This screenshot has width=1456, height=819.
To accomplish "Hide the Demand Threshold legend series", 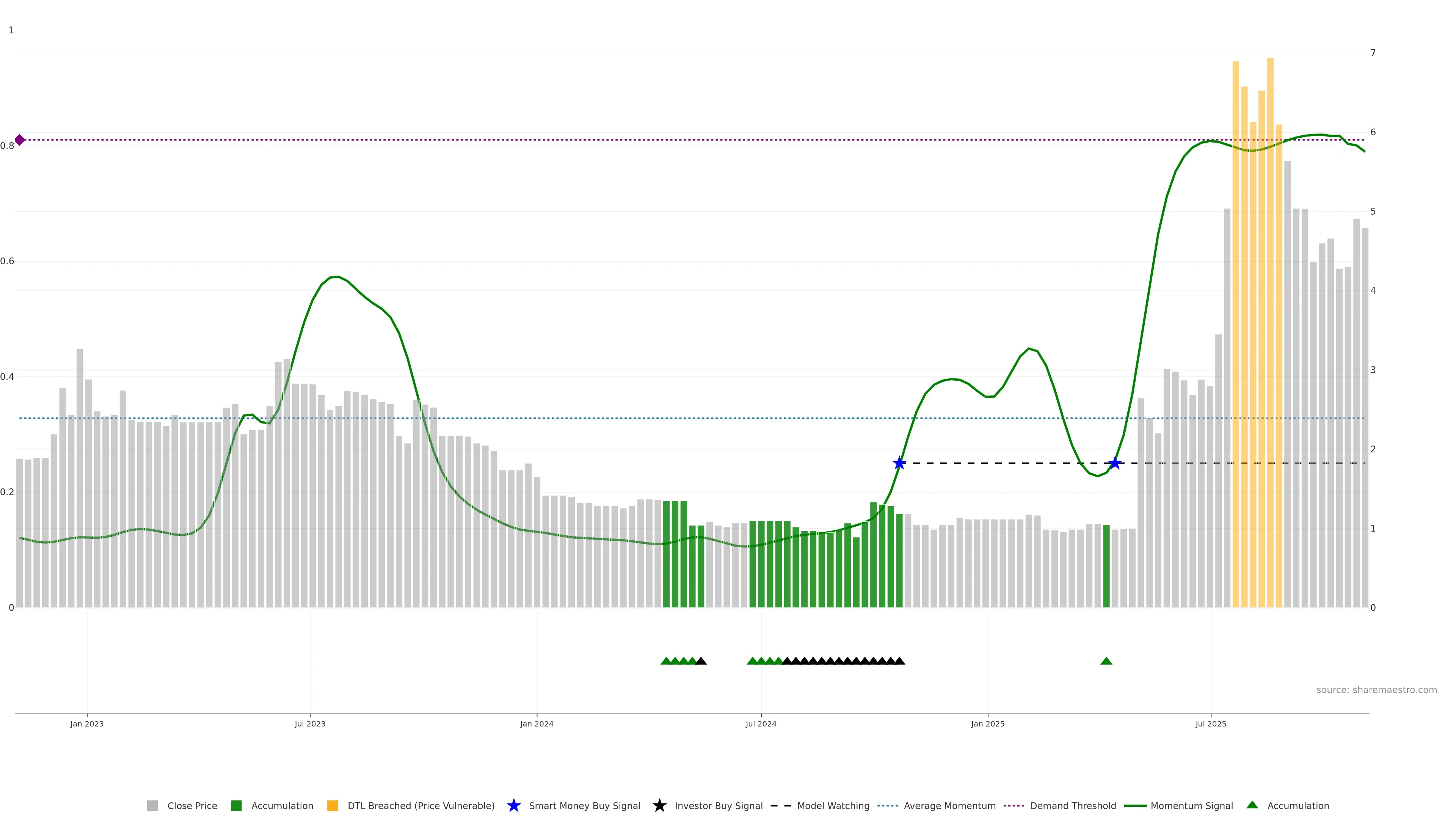I will coord(1073,806).
